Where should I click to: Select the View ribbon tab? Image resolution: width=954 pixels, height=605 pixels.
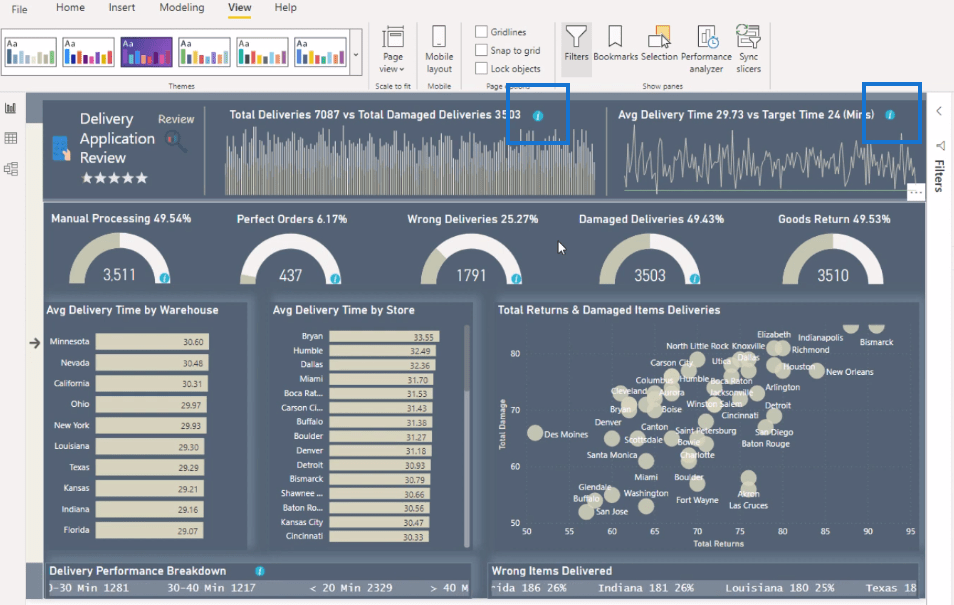pos(239,7)
